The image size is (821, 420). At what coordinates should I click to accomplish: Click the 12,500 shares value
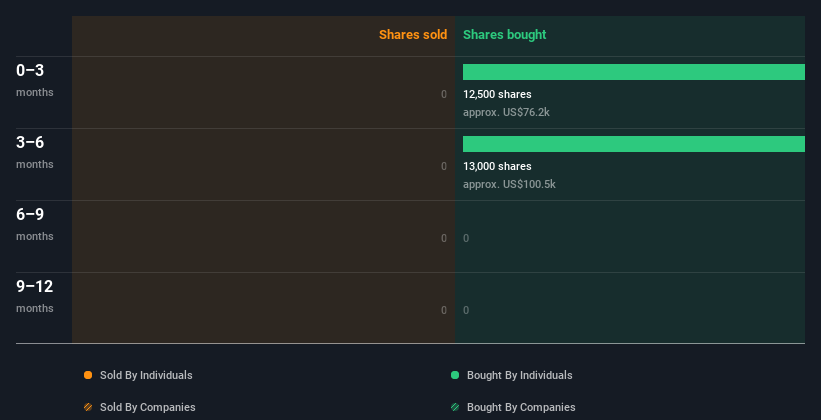497,94
